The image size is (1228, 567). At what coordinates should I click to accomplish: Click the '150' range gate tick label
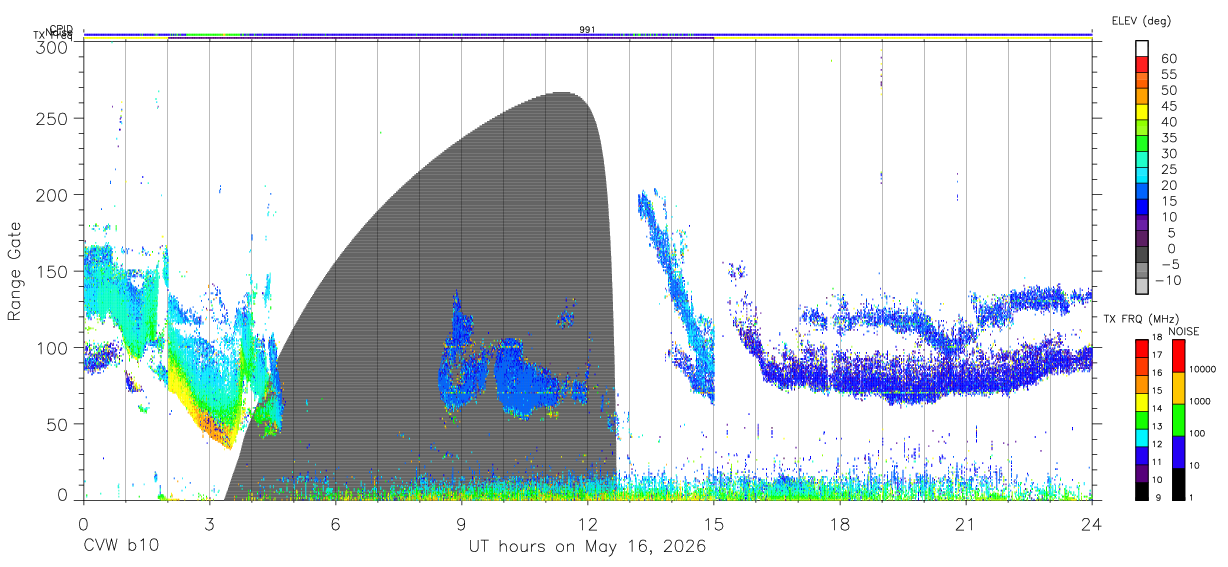pos(52,271)
